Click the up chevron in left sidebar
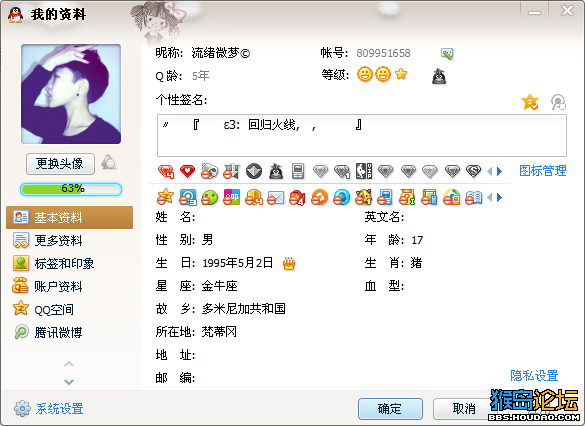Screen dimensions: 585x426 [x=69, y=364]
